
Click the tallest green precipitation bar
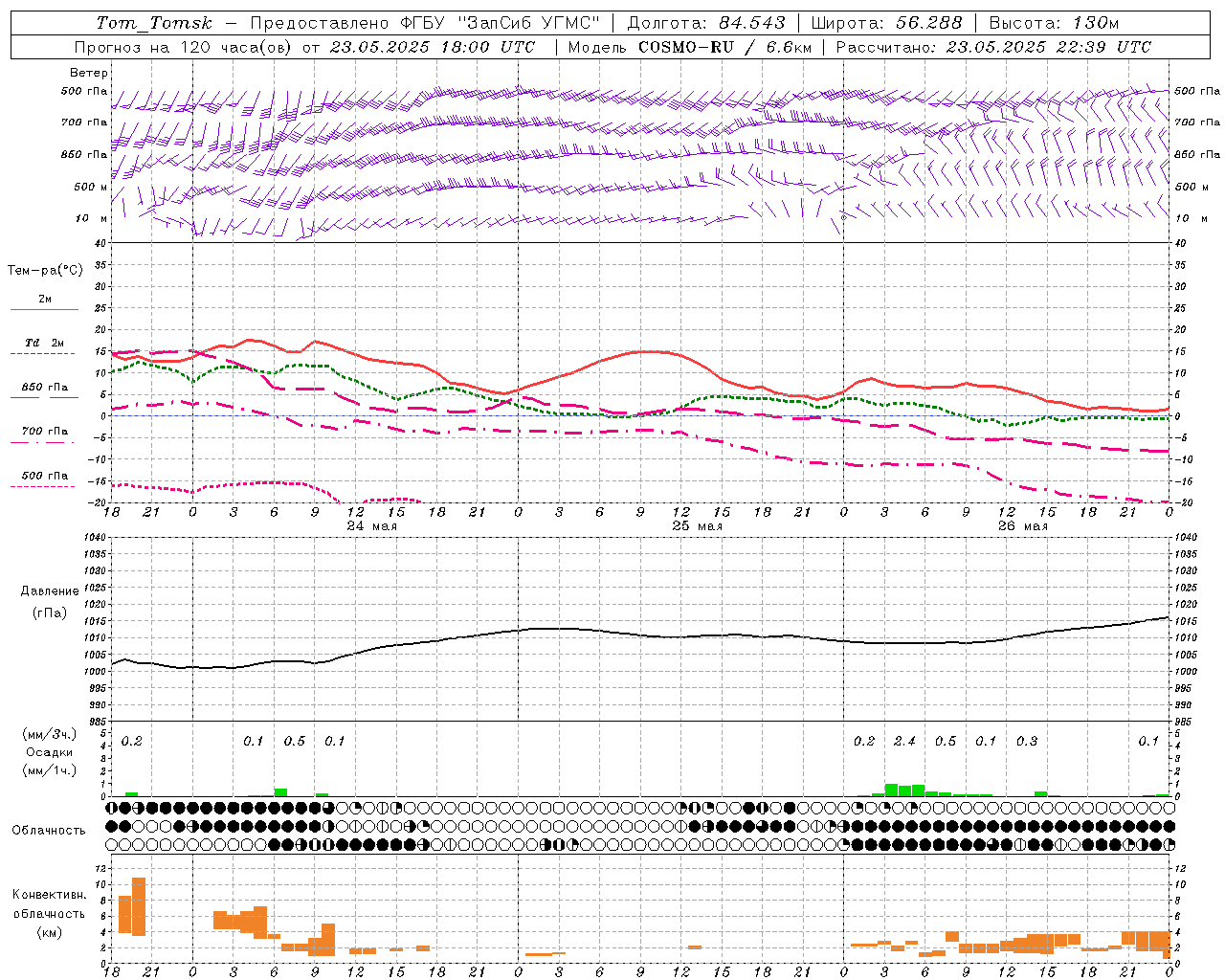coord(891,791)
